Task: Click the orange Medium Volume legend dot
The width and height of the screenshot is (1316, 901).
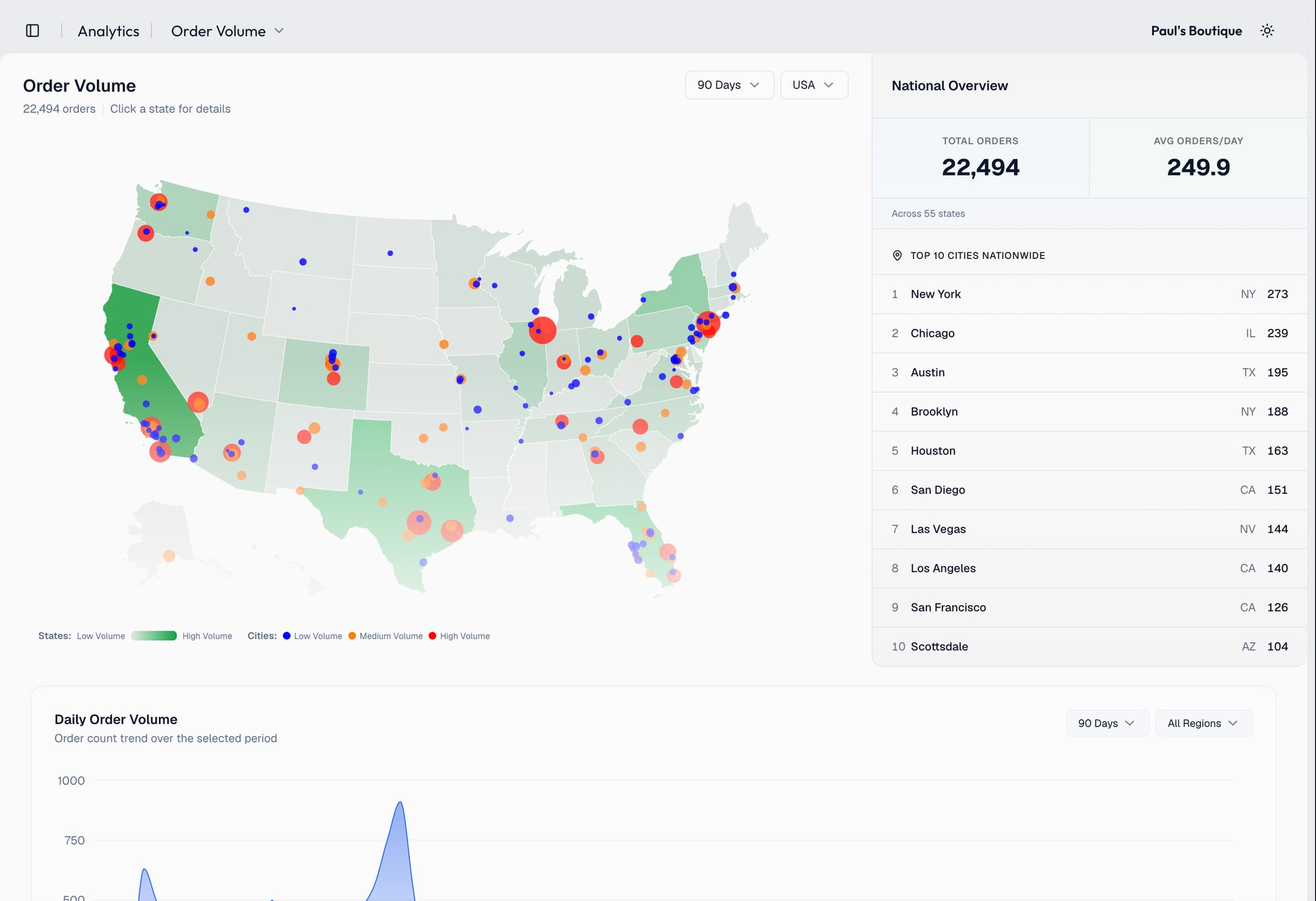Action: (x=352, y=636)
